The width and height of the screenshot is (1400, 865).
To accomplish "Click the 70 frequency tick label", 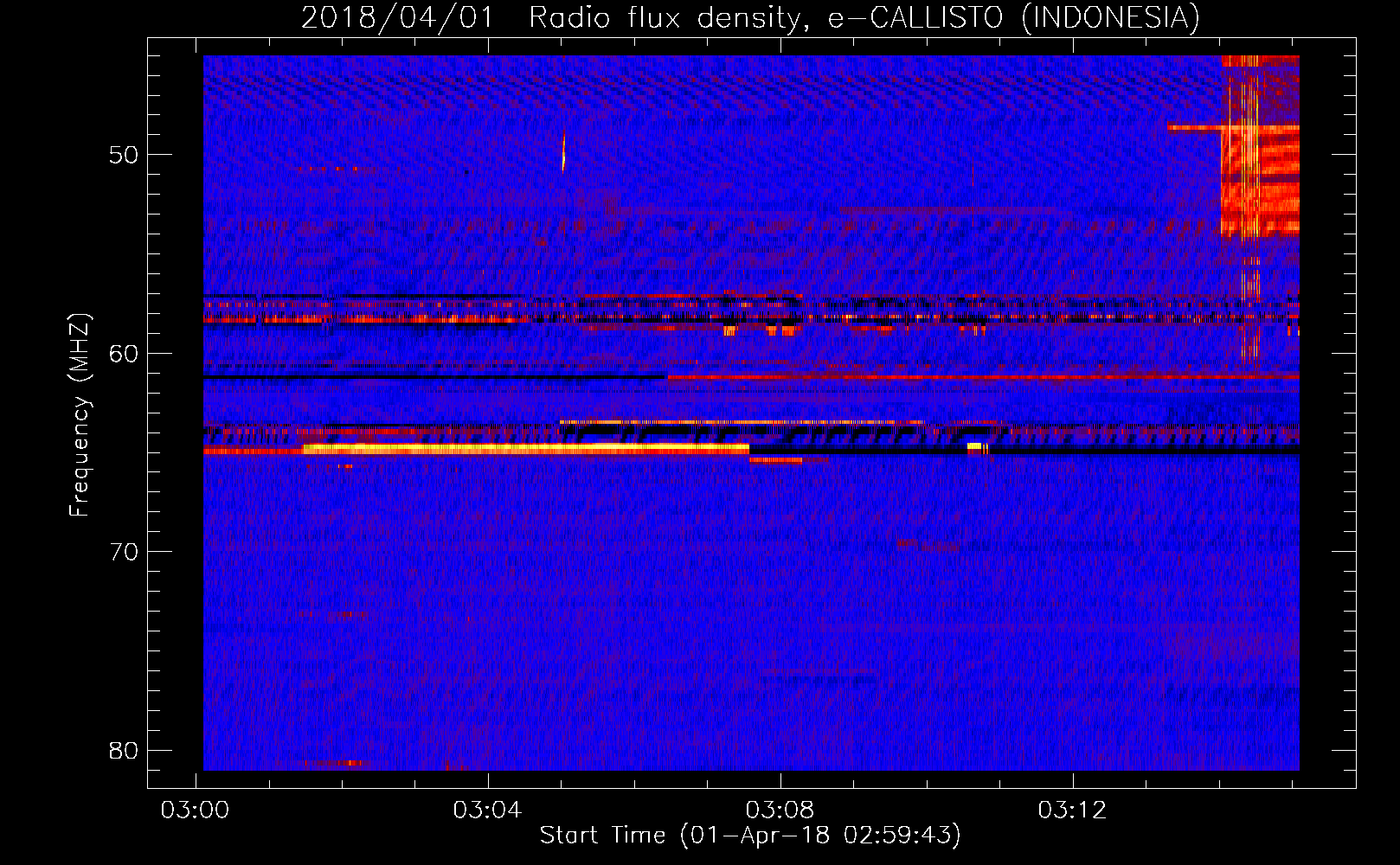I will (124, 552).
